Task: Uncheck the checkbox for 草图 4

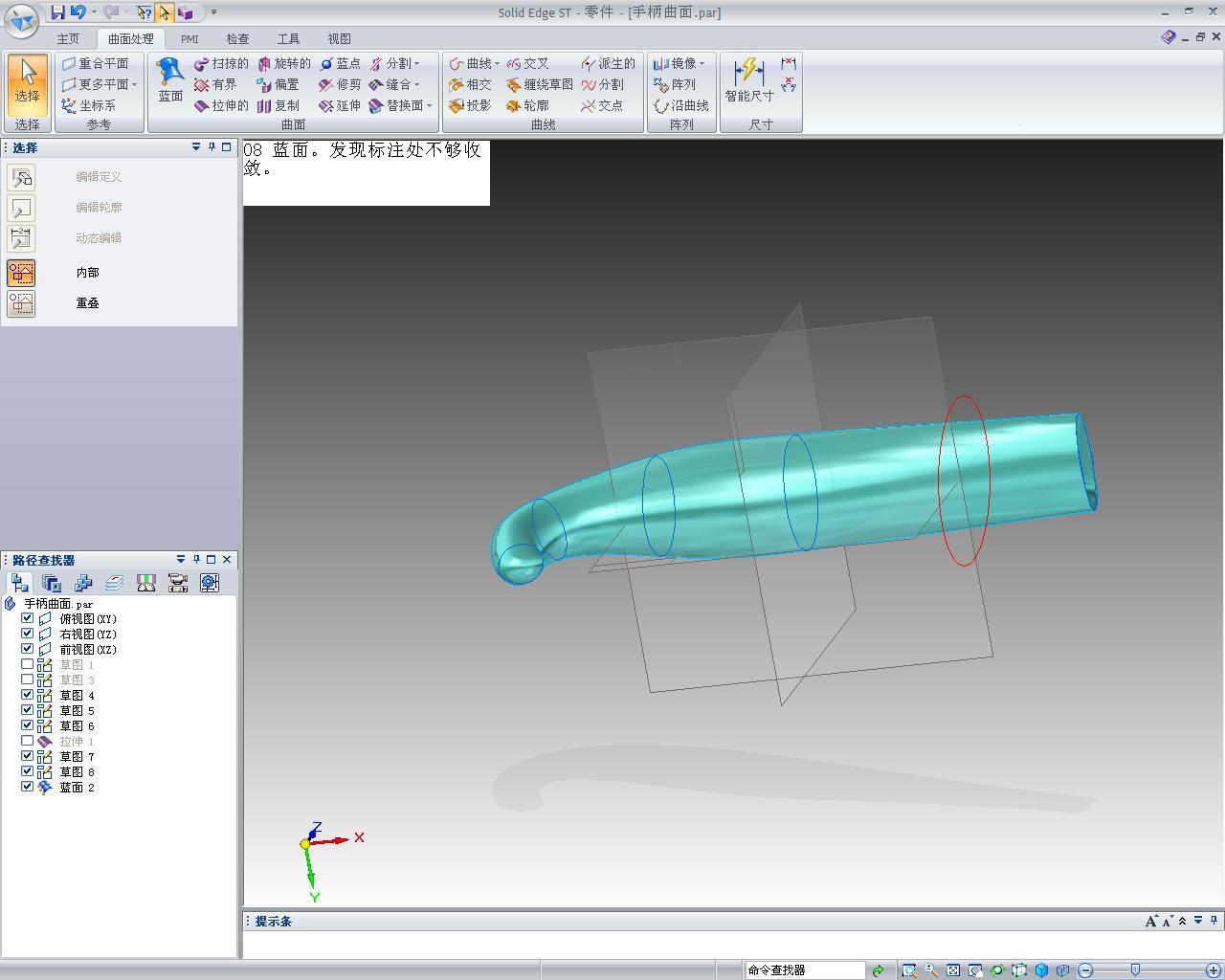Action: click(28, 695)
